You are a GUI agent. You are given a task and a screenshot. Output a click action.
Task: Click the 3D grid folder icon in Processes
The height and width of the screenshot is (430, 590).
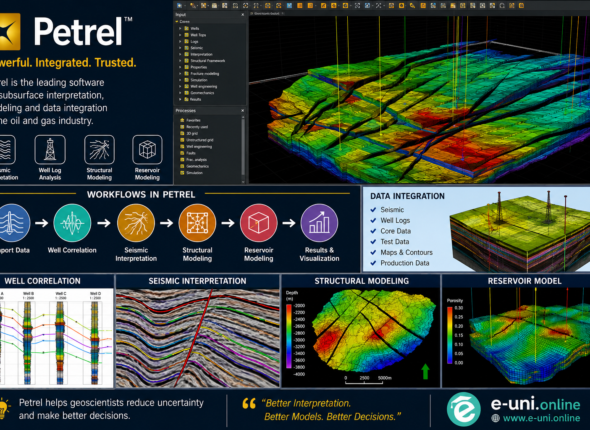pos(182,134)
